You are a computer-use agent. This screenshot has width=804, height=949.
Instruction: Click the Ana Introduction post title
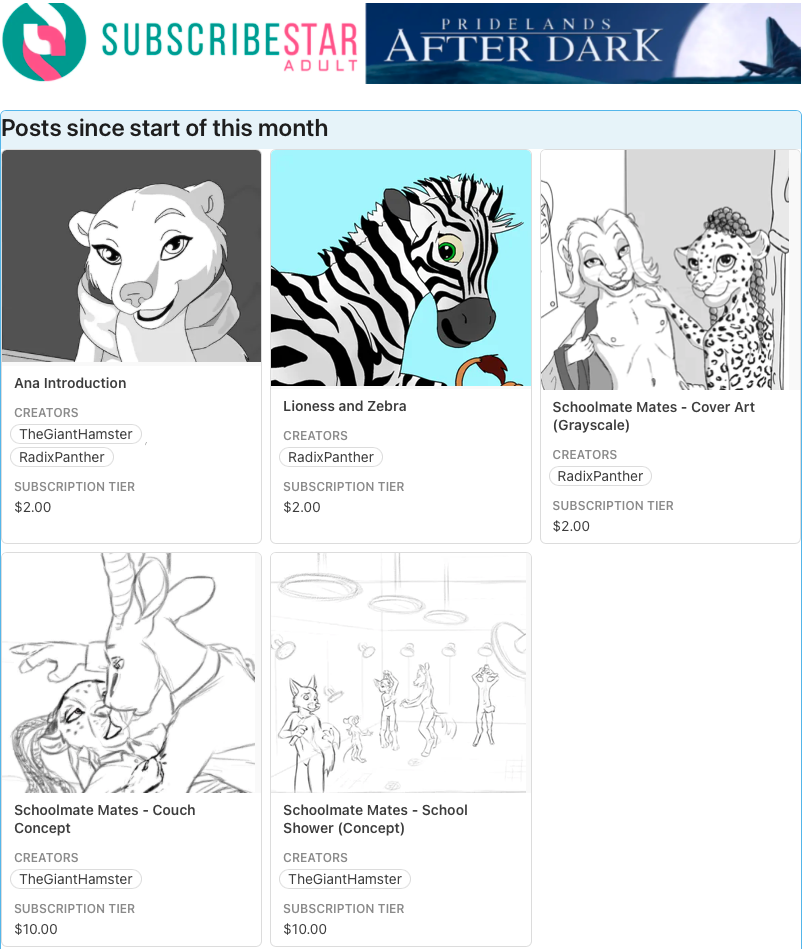[70, 383]
